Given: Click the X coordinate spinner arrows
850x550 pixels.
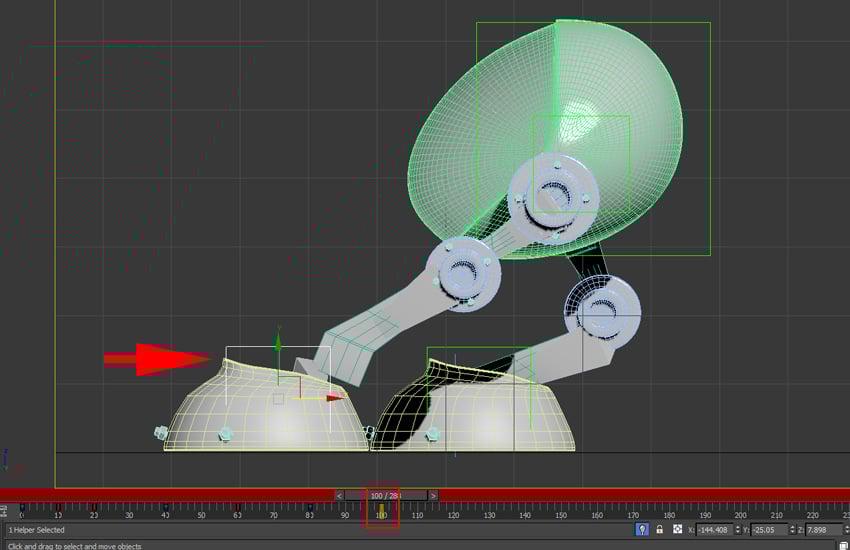Looking at the screenshot, I should [x=737, y=530].
